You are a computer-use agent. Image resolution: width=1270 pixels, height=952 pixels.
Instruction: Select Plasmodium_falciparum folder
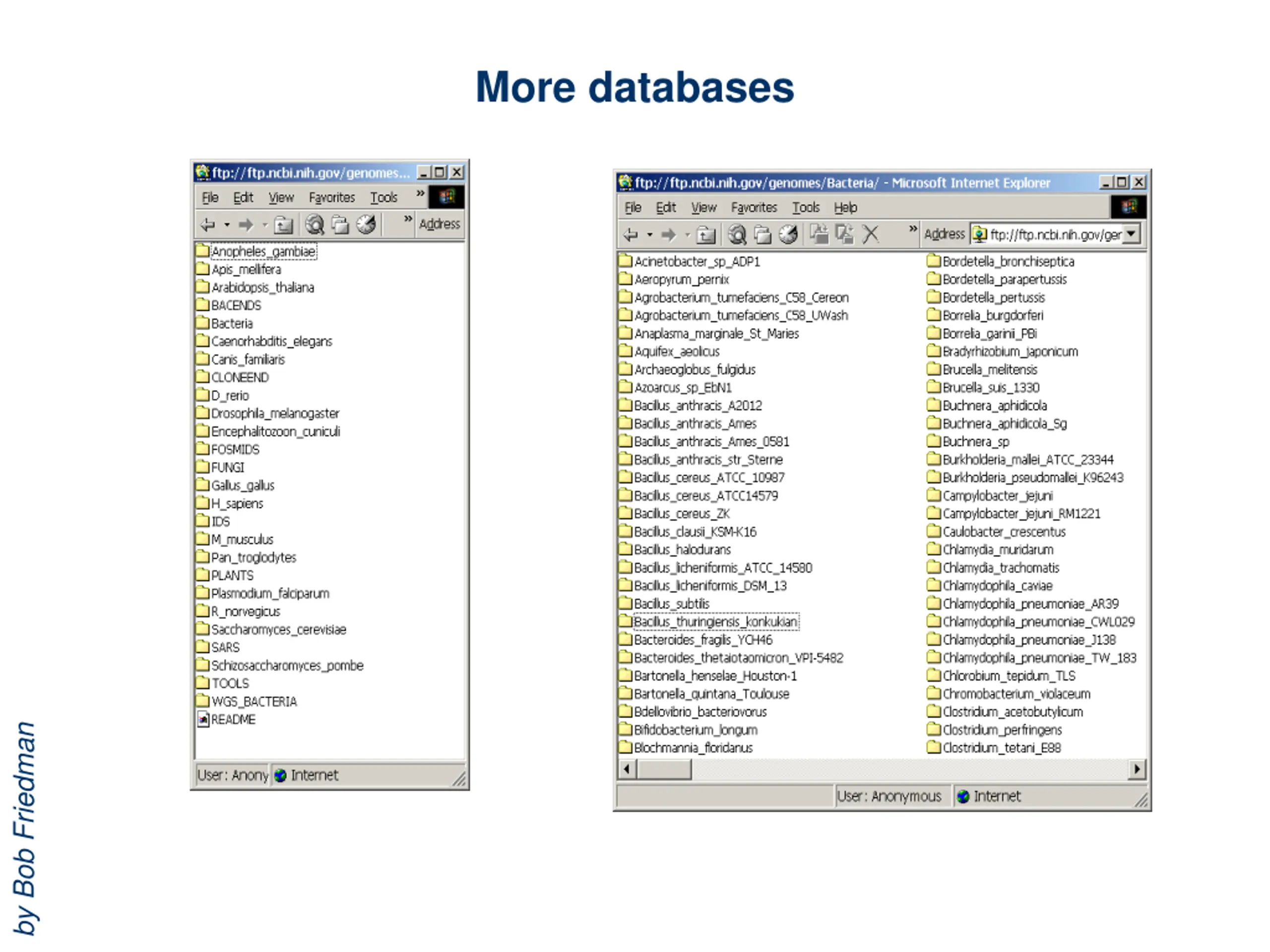pyautogui.click(x=263, y=593)
